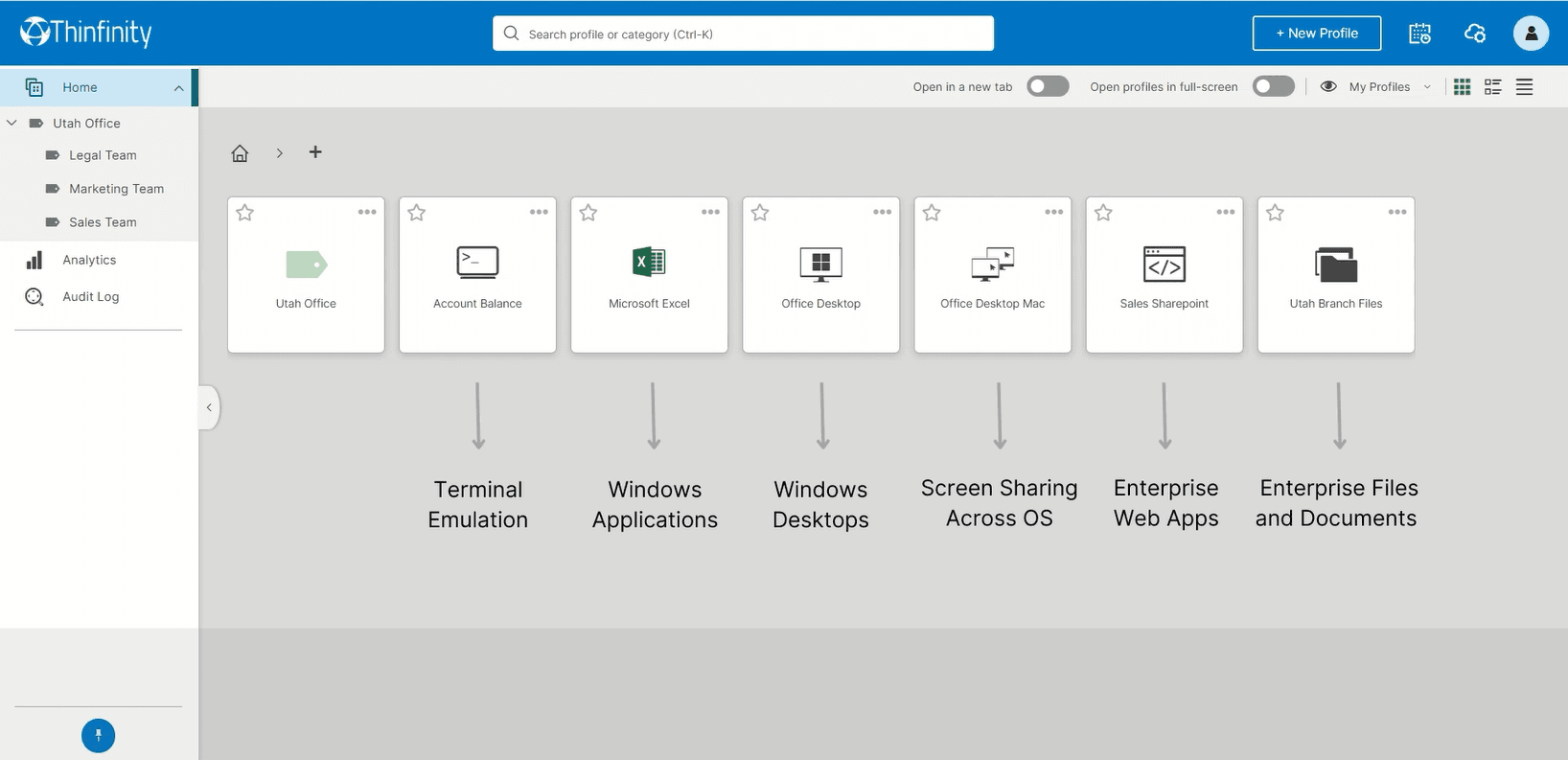Switch to grid tile view
Viewport: 1568px width, 760px height.
click(x=1462, y=87)
